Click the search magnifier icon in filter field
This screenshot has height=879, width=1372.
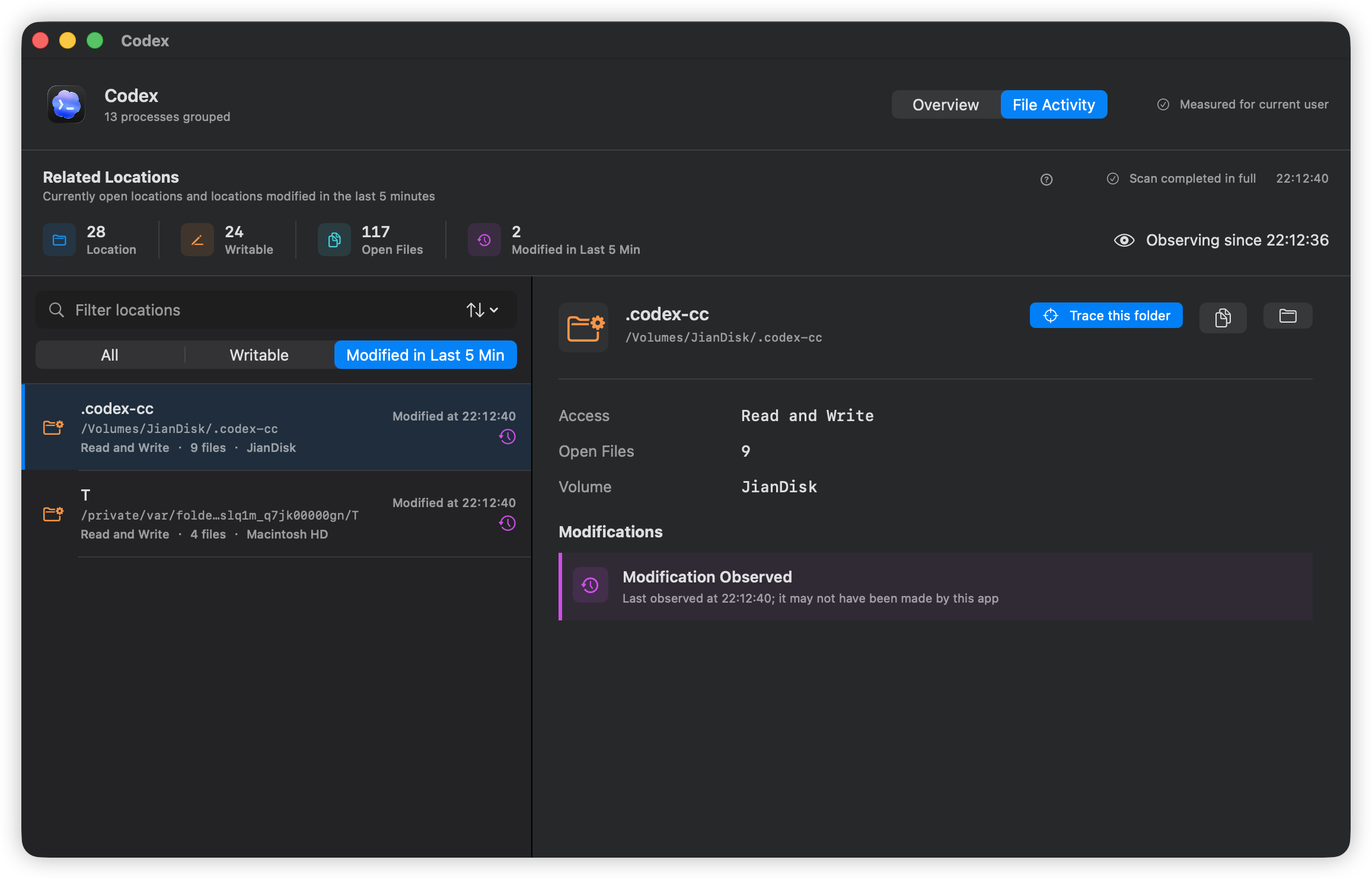(56, 310)
